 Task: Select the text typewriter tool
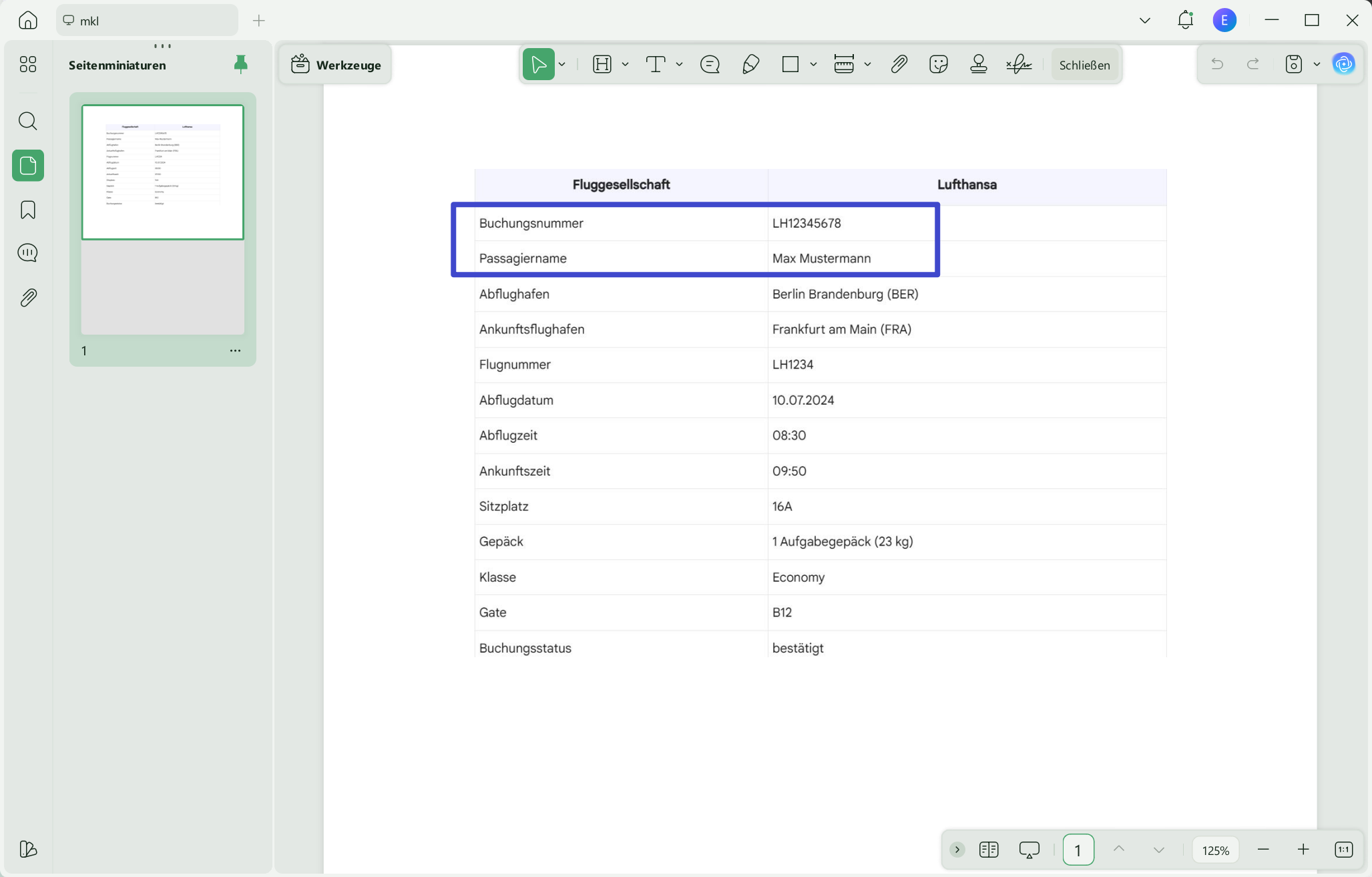tap(656, 64)
